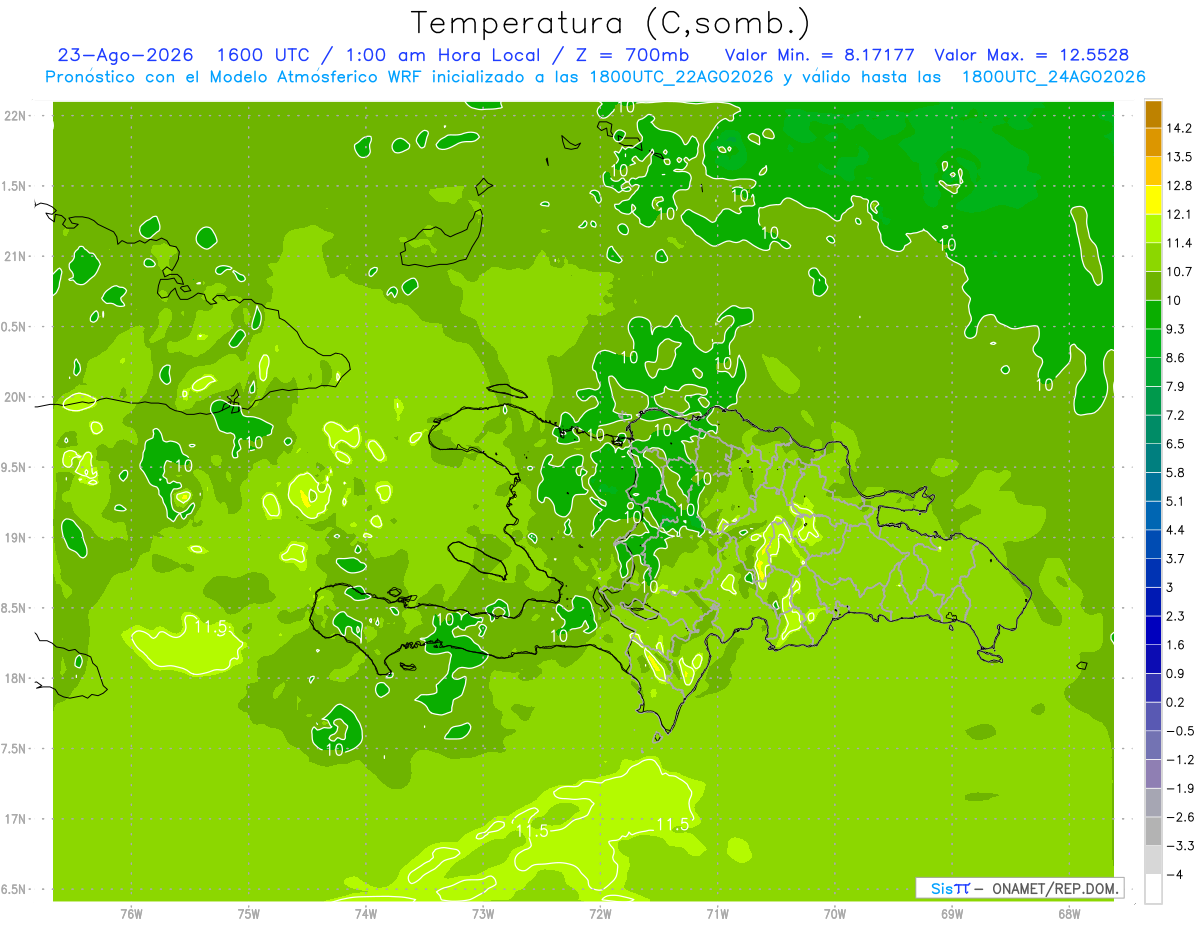
Task: Click the "4.4" colorbar value
Action: [1176, 529]
